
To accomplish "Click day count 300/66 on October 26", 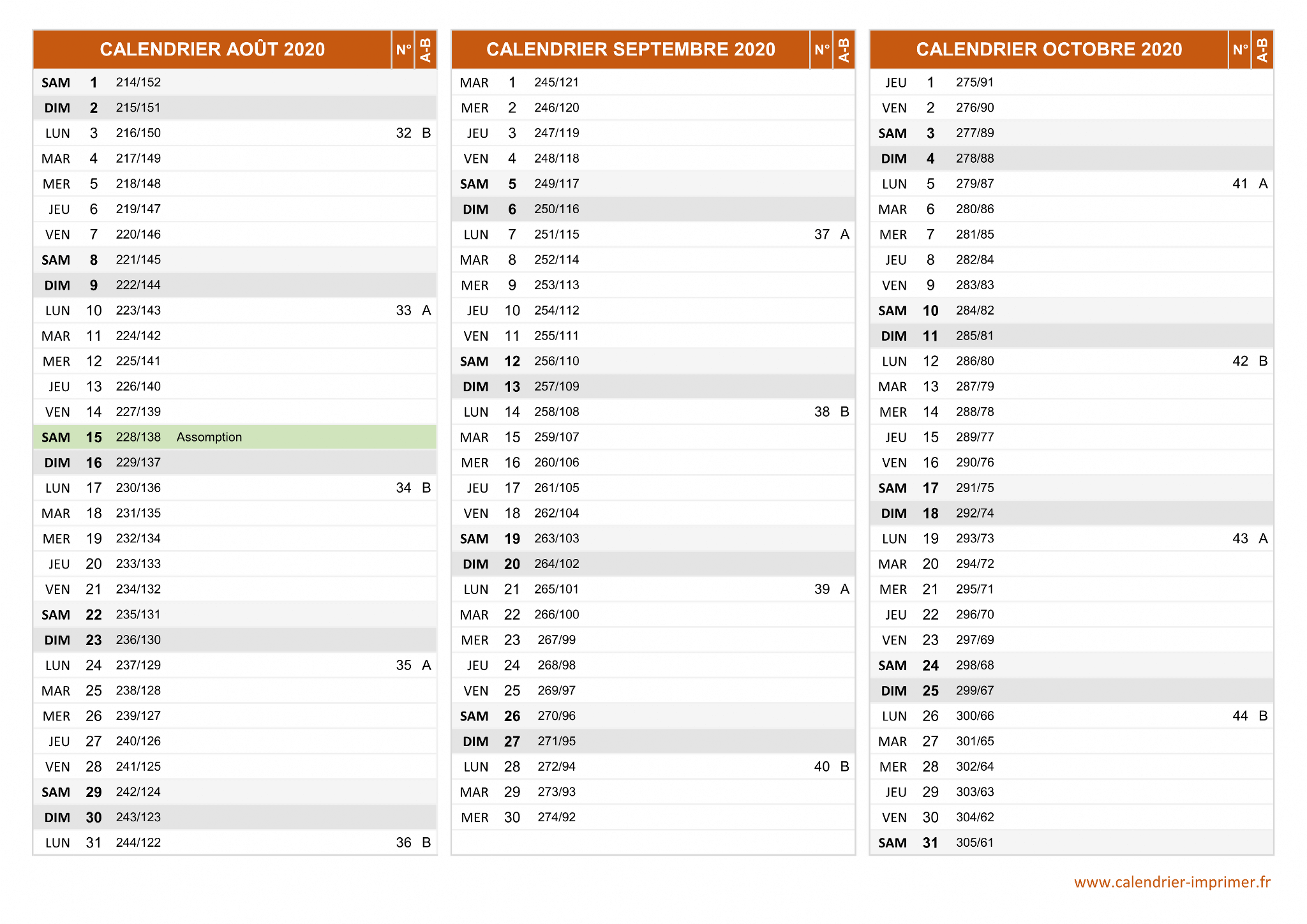I will 975,716.
